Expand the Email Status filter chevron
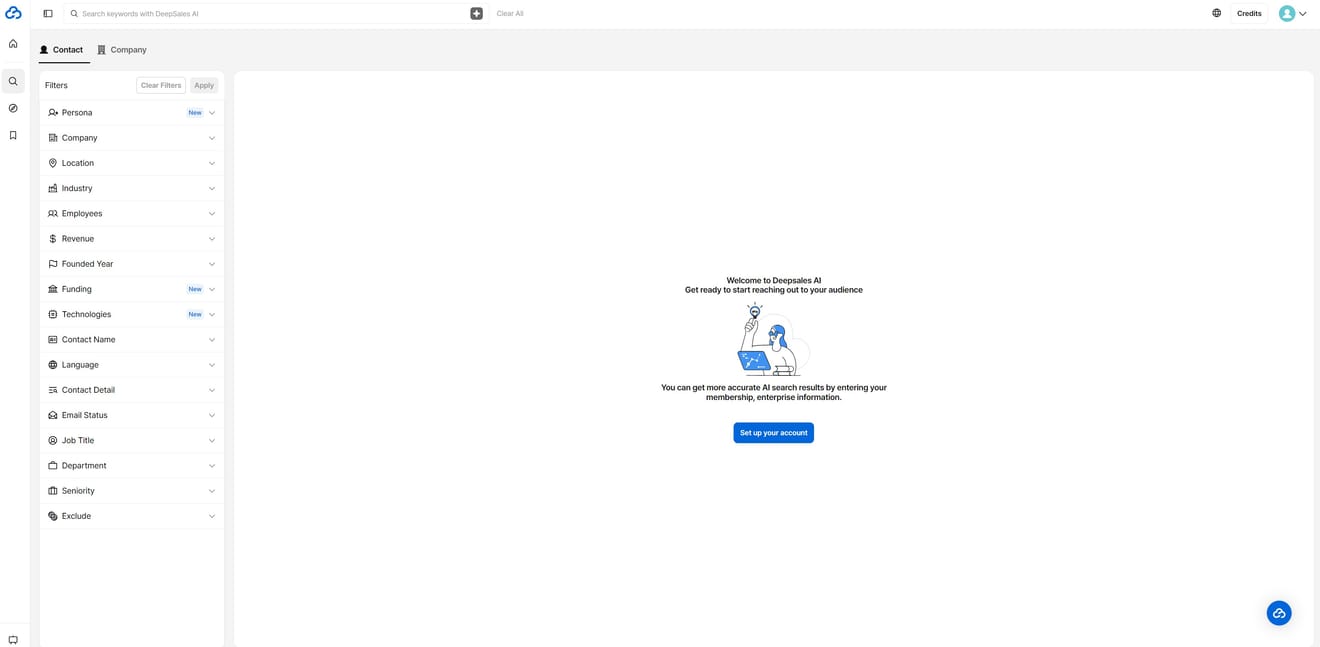This screenshot has width=1320, height=647. pyautogui.click(x=212, y=415)
